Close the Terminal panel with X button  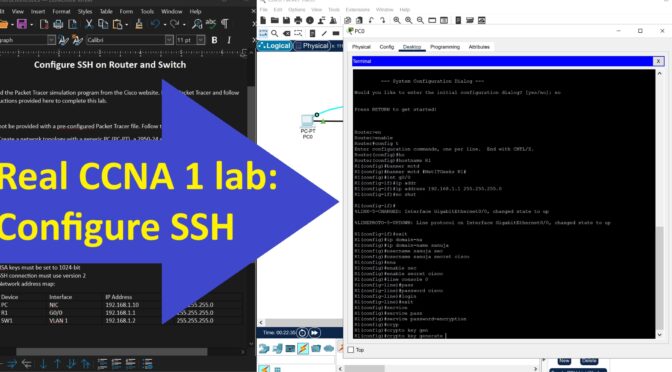pos(658,61)
